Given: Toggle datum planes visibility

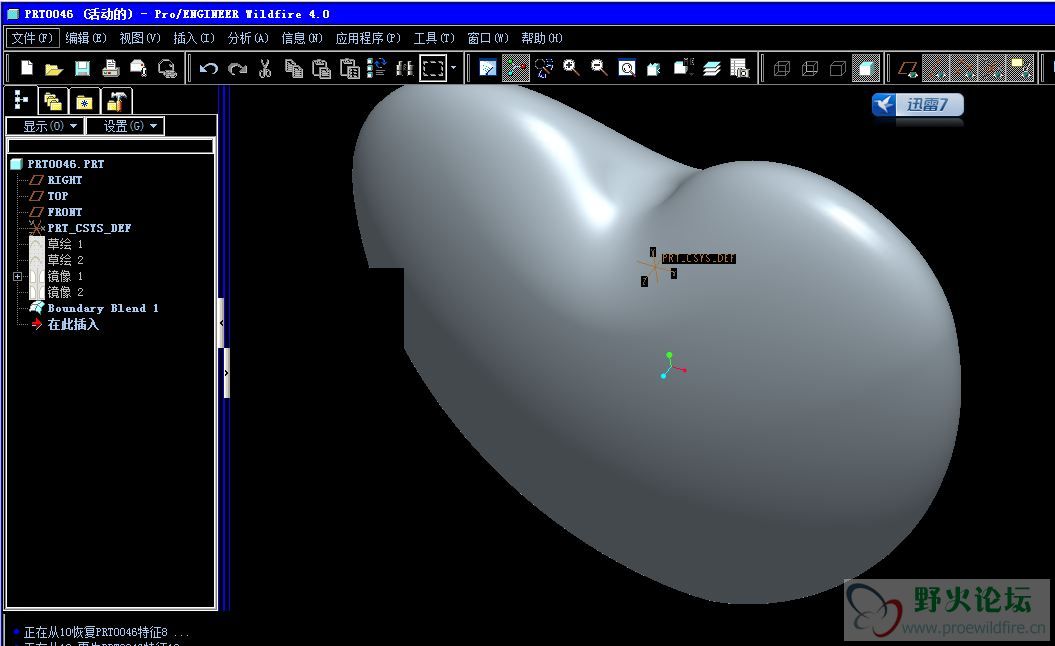Looking at the screenshot, I should tap(908, 68).
